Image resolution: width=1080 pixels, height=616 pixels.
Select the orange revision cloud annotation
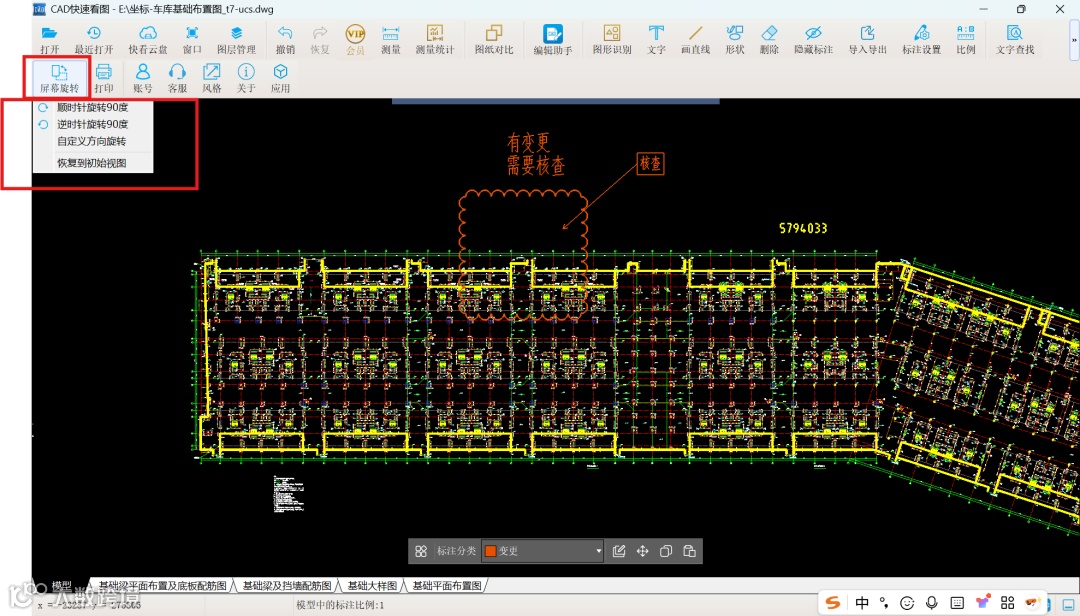[523, 255]
